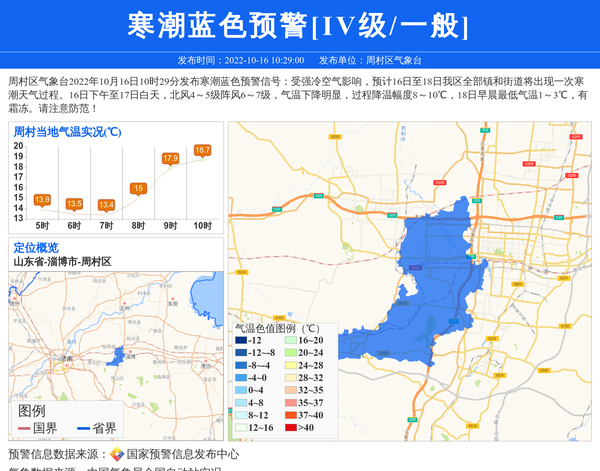Click the 国家预警信息发布中心 logo icon
Screen dimensions: 600x471
pyautogui.click(x=117, y=454)
